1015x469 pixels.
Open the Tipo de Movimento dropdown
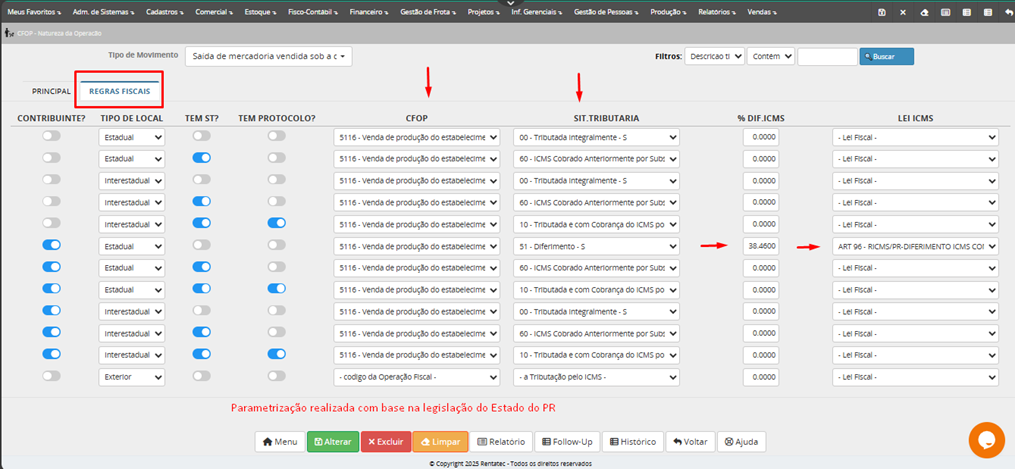point(269,57)
